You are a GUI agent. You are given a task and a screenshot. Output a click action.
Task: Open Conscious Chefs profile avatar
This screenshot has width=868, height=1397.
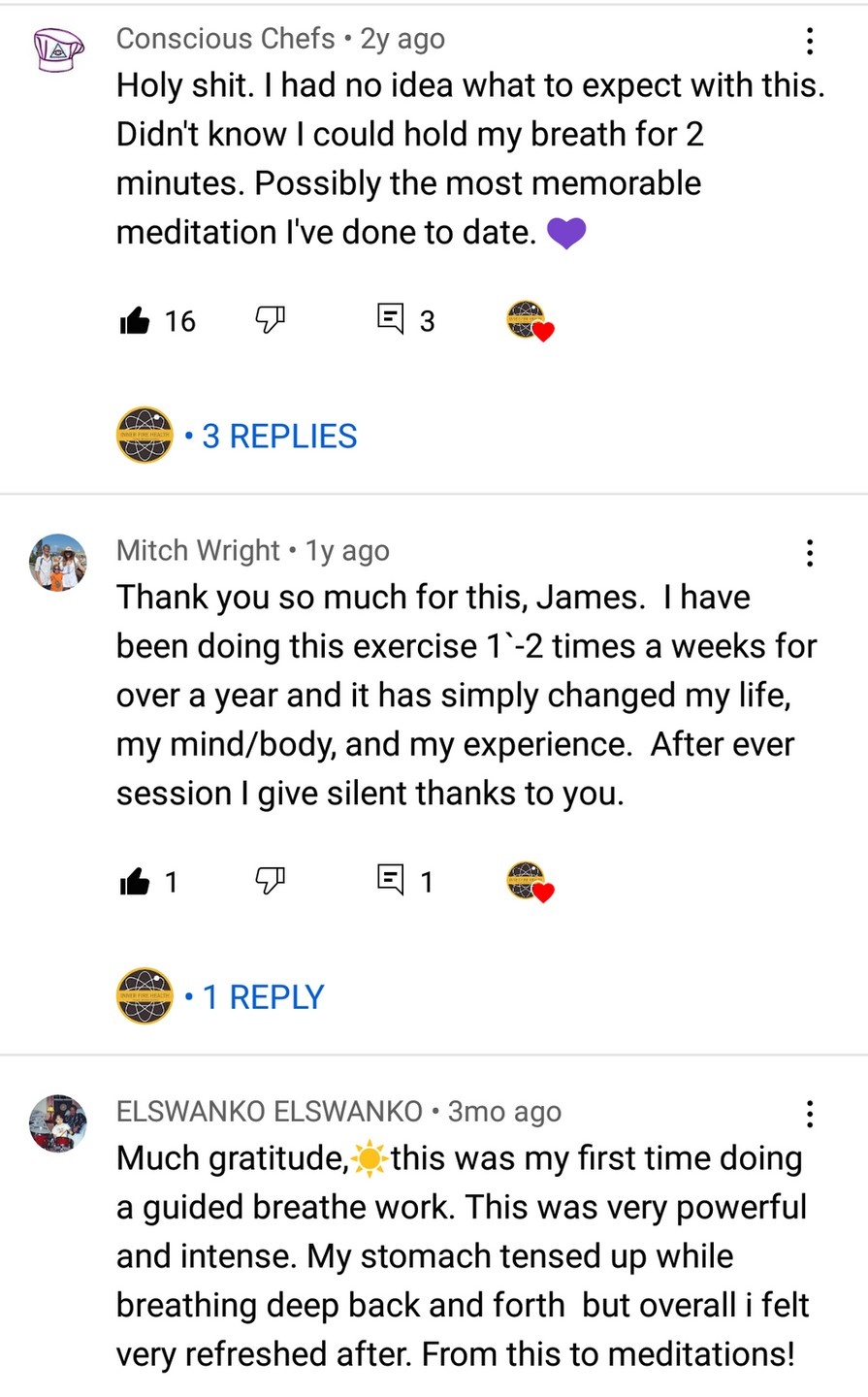(58, 49)
